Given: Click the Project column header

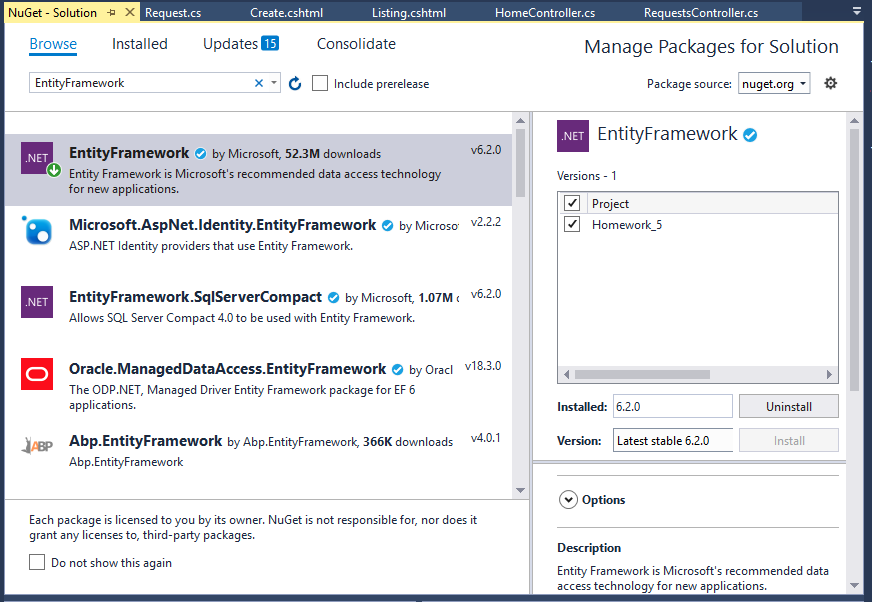Looking at the screenshot, I should 712,204.
